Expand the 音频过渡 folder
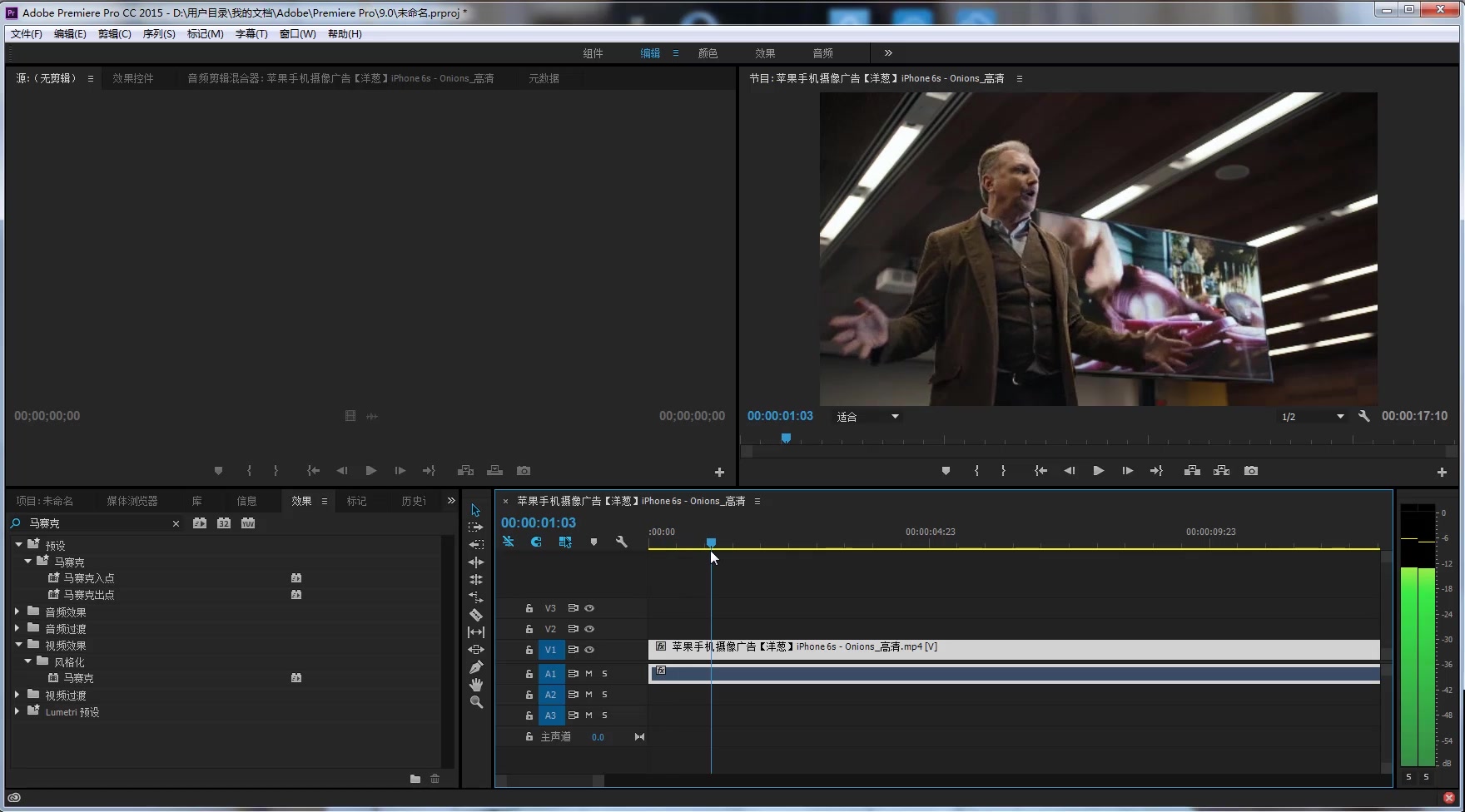Screen dimensions: 1465x812 coord(17,628)
